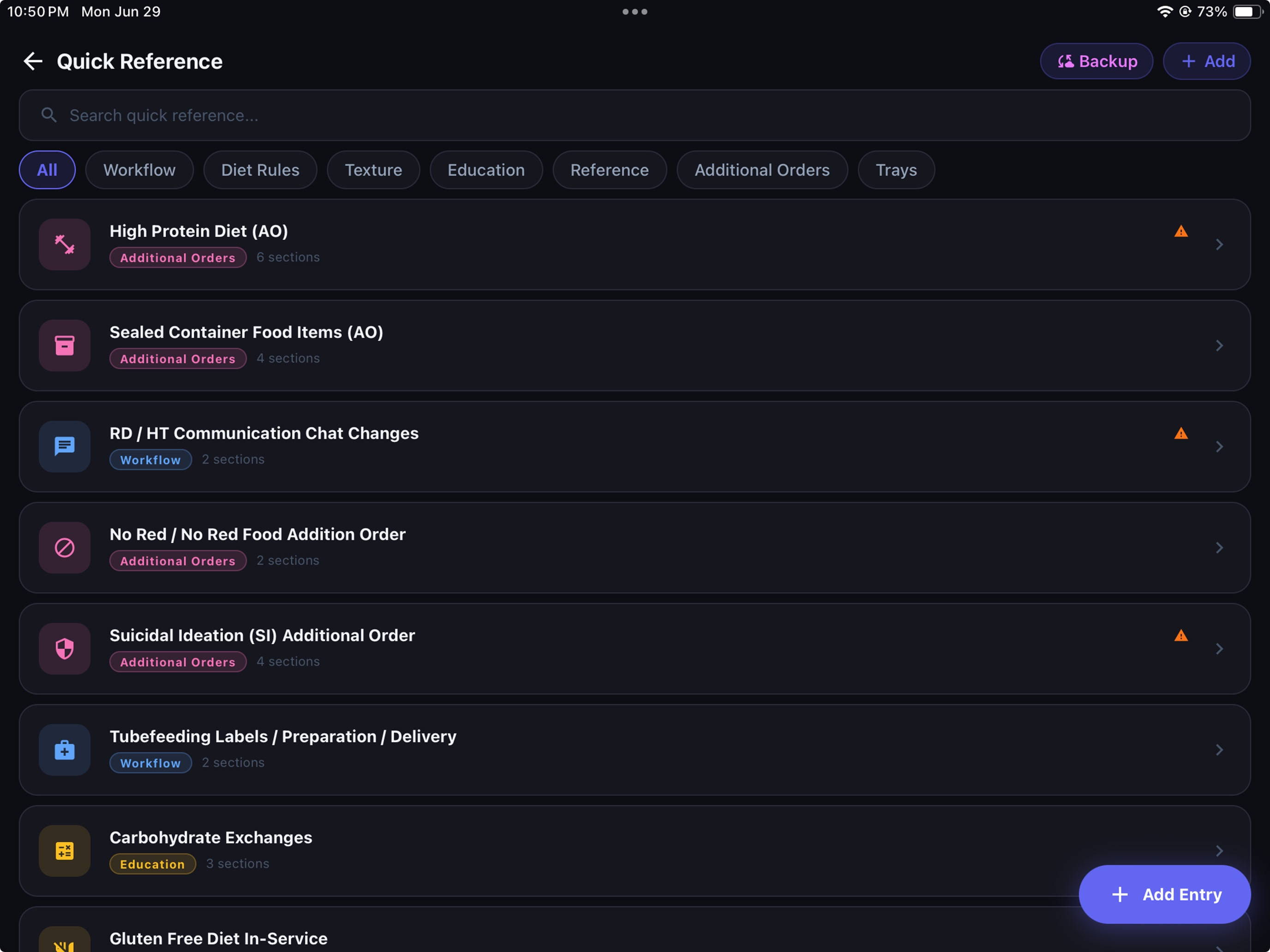Click Workflow tag on RD / HT Communication
This screenshot has width=1270, height=952.
(x=150, y=460)
